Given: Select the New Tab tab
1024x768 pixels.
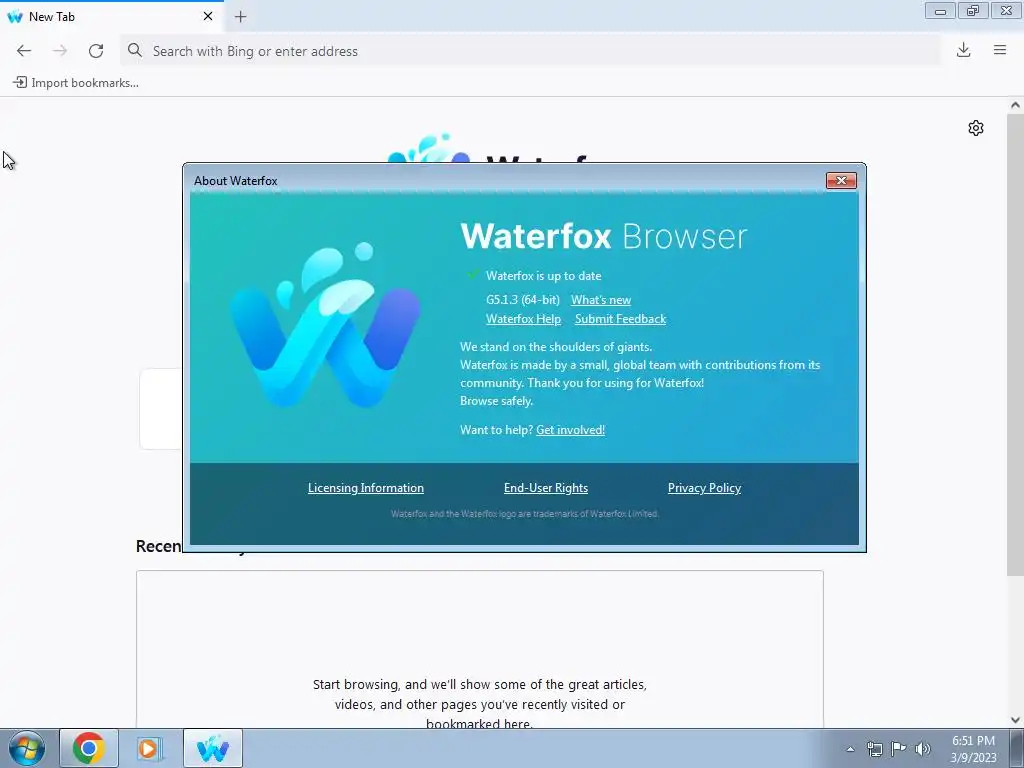Looking at the screenshot, I should (x=111, y=16).
